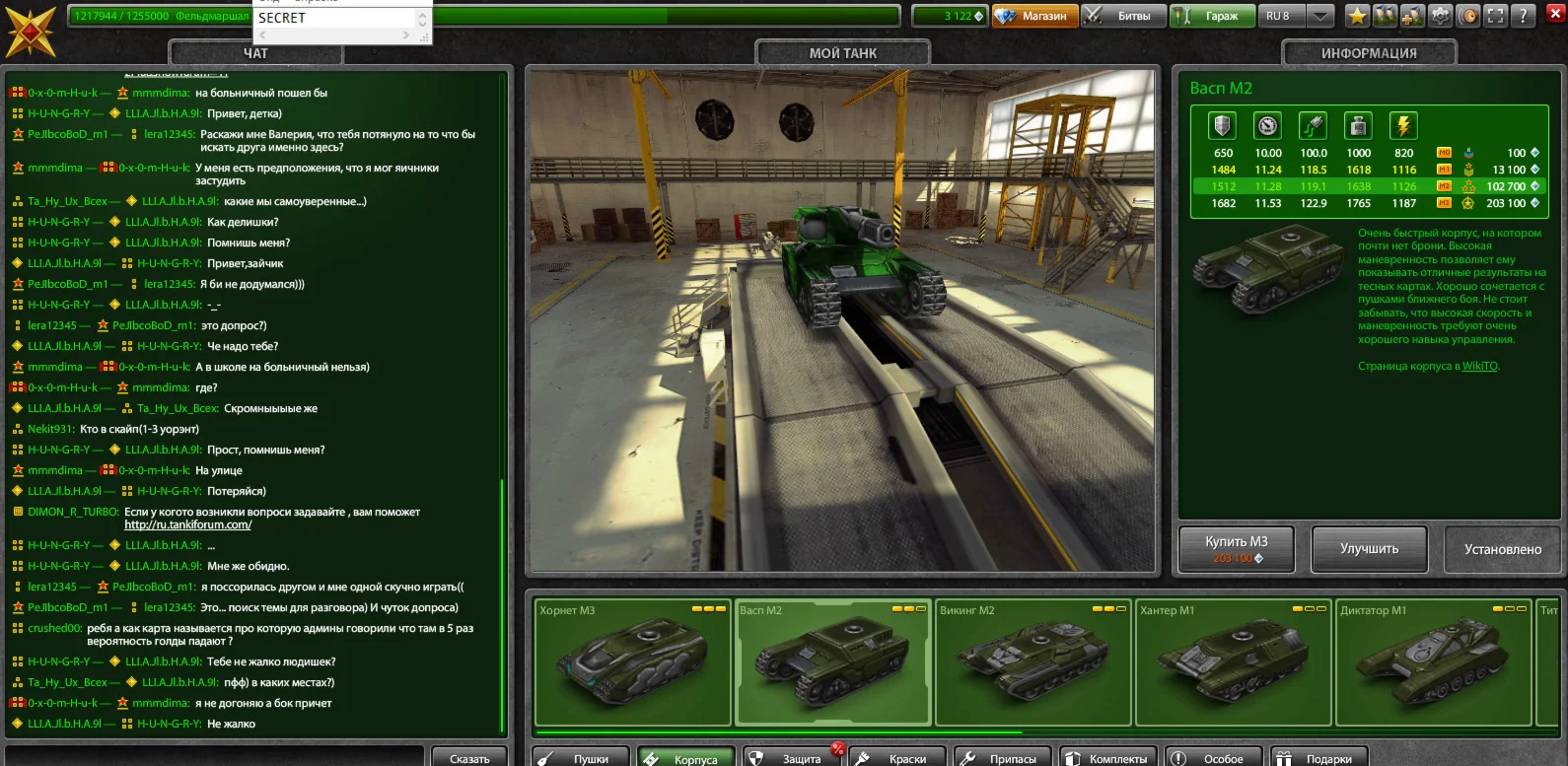Click username crushed00 in chat

pyautogui.click(x=54, y=628)
